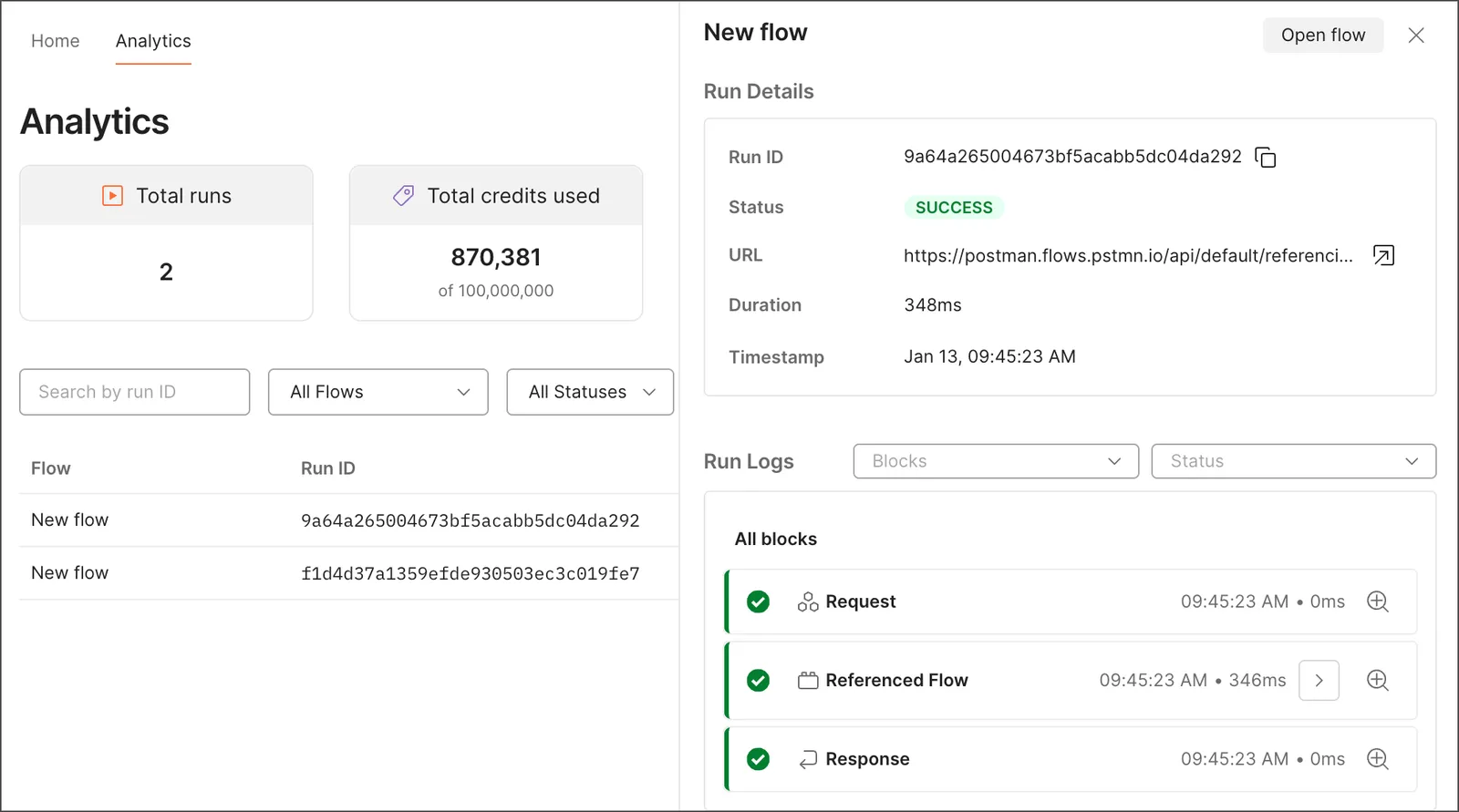
Task: Focus the Search by run ID field
Action: click(135, 392)
